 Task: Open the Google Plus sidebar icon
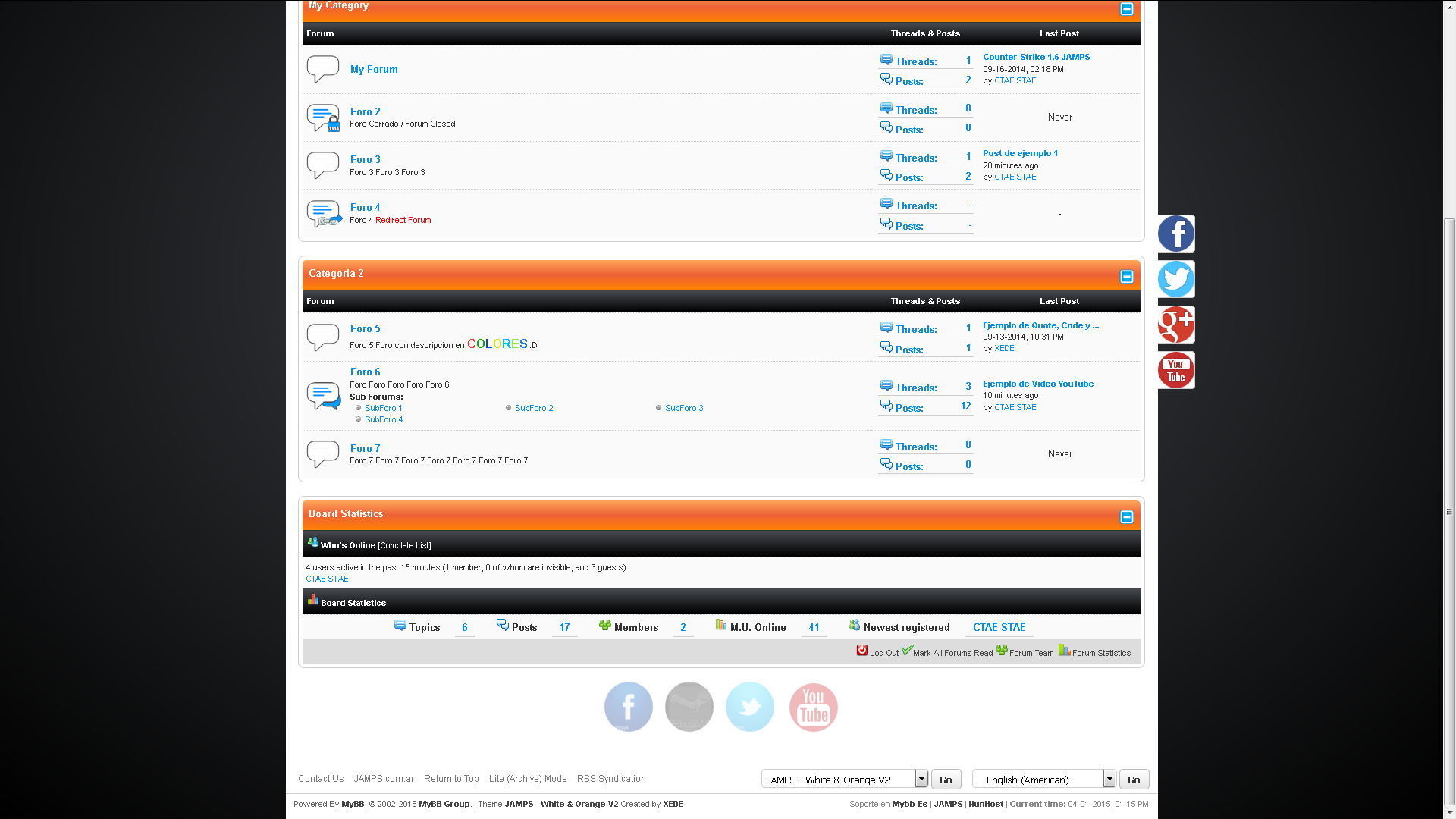(x=1176, y=325)
